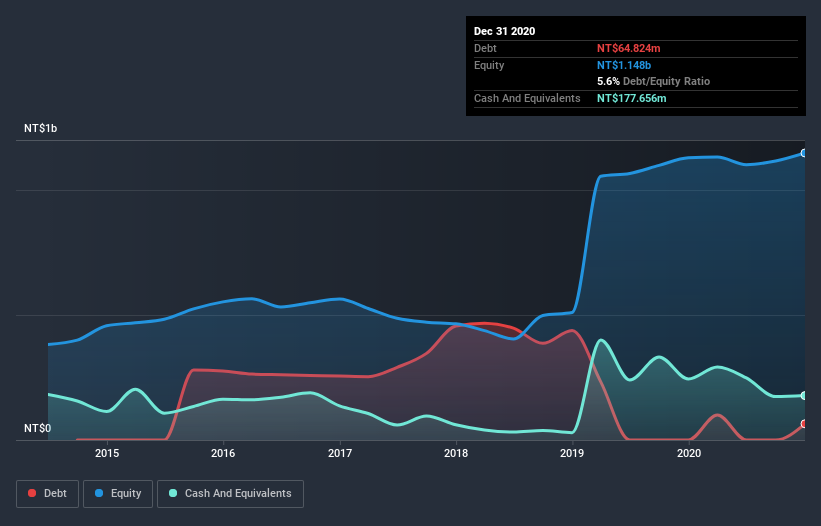
Task: Click the blue Equity legend dot
Action: (98, 493)
